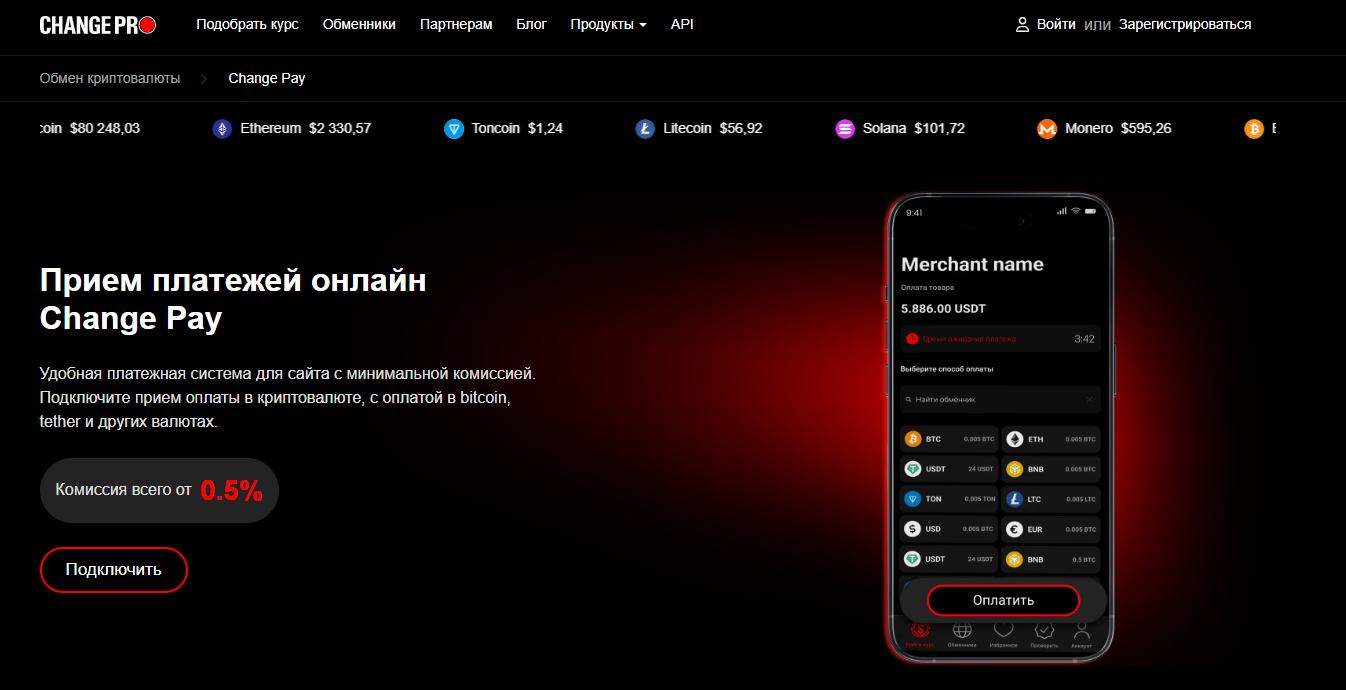Click the 3:42 countdown on phone
The image size is (1346, 690).
[x=1084, y=339]
